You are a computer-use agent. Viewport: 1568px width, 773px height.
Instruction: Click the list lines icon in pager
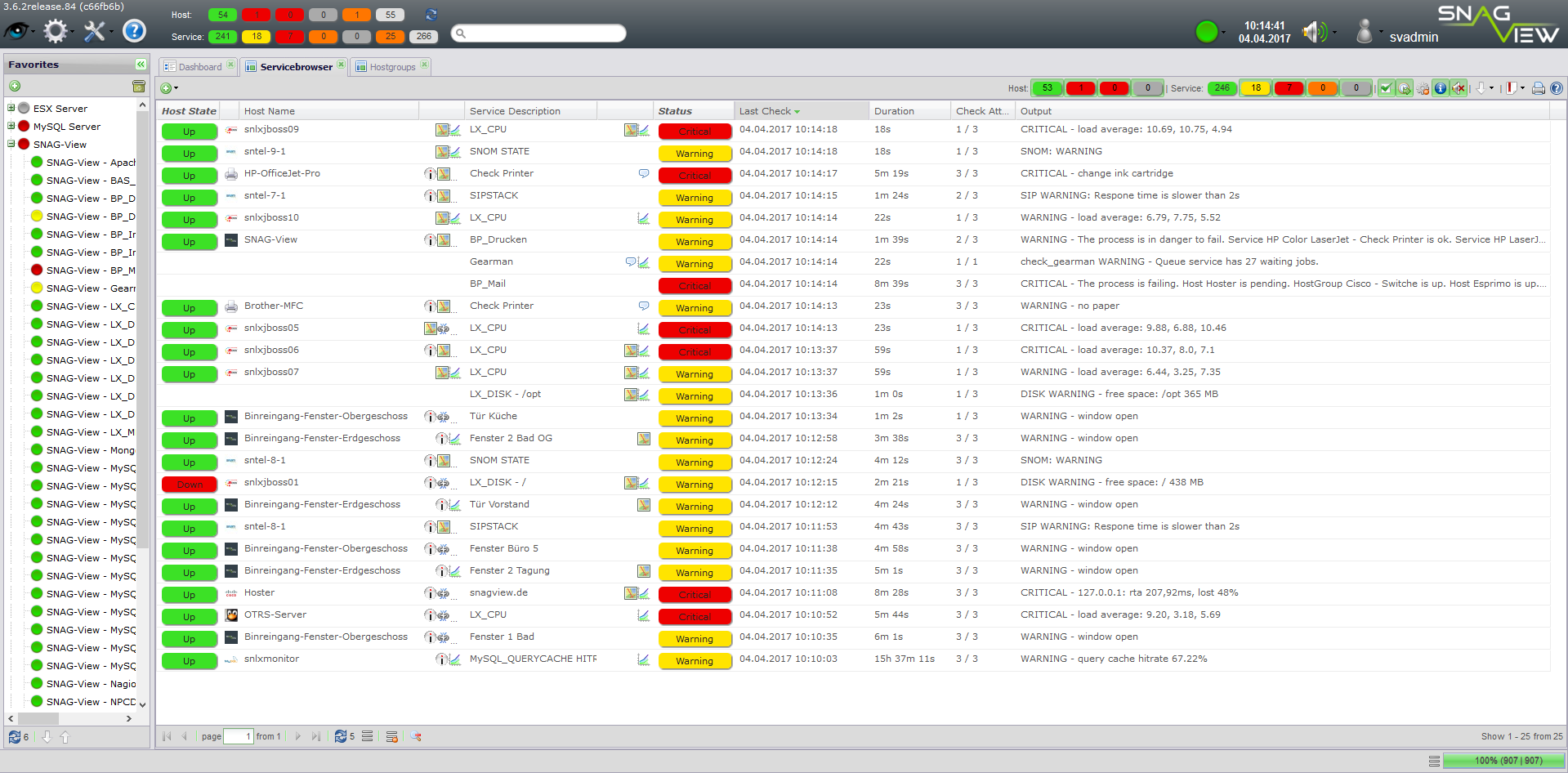coord(368,736)
